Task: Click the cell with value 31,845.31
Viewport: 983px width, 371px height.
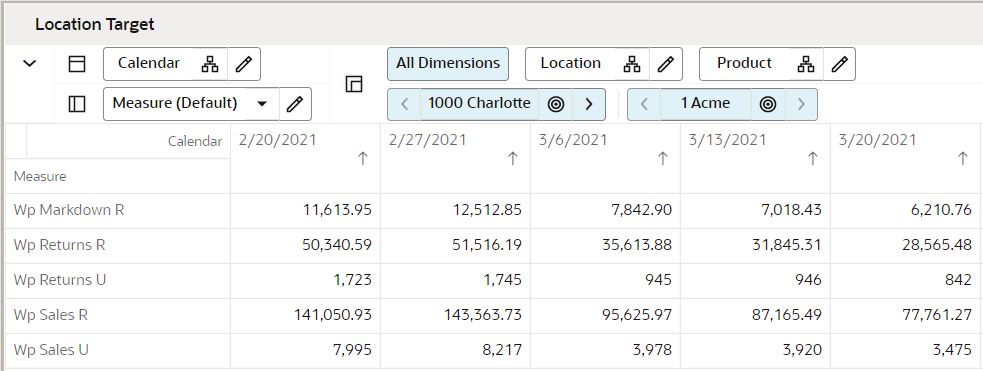Action: pyautogui.click(x=755, y=246)
